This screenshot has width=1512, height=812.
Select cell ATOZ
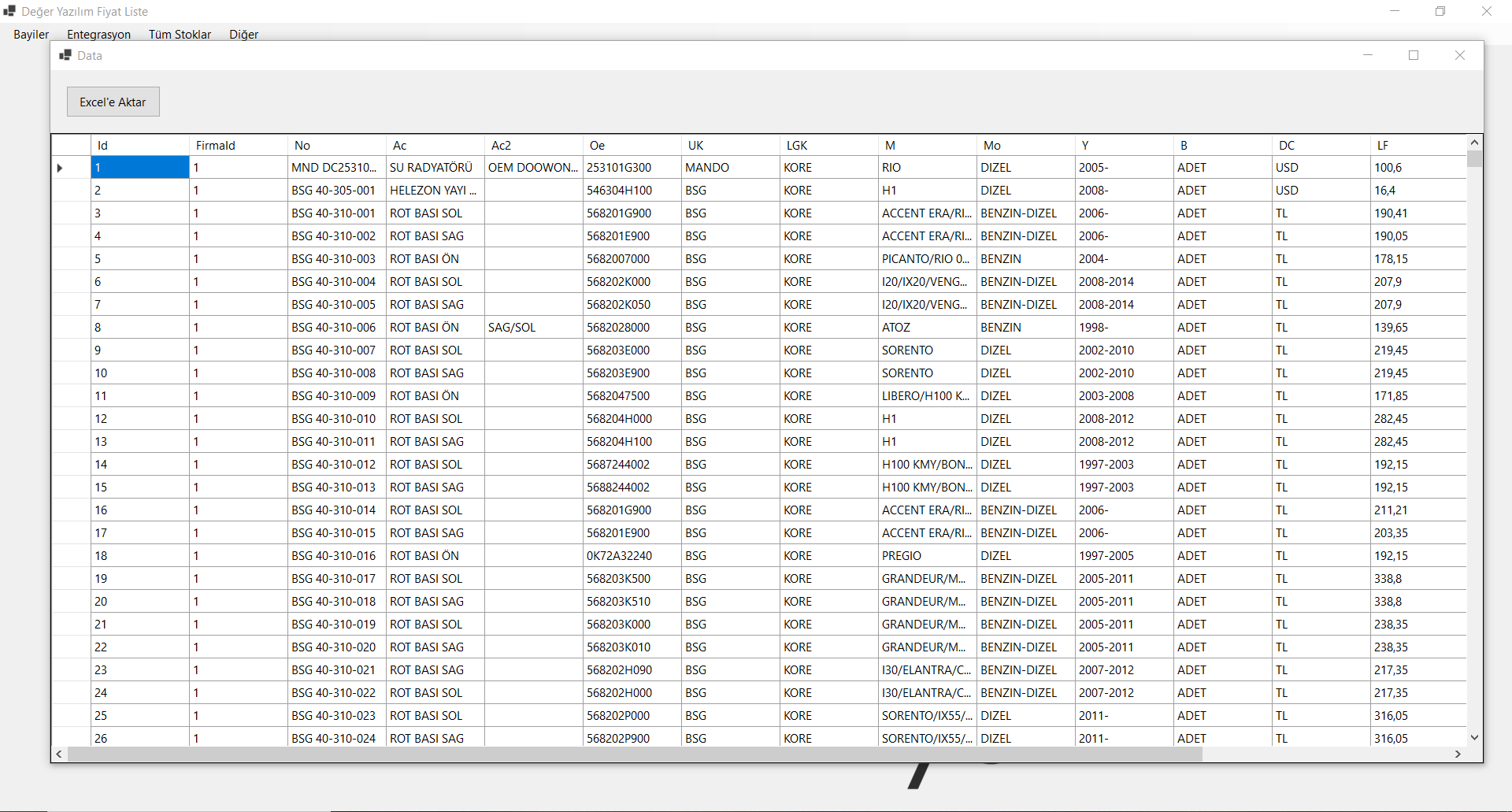coord(928,327)
